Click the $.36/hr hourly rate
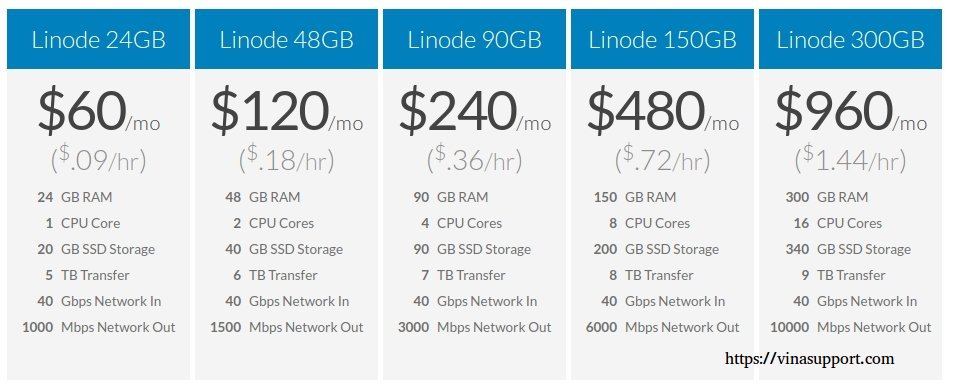Screen dimensions: 953x390 point(475,159)
